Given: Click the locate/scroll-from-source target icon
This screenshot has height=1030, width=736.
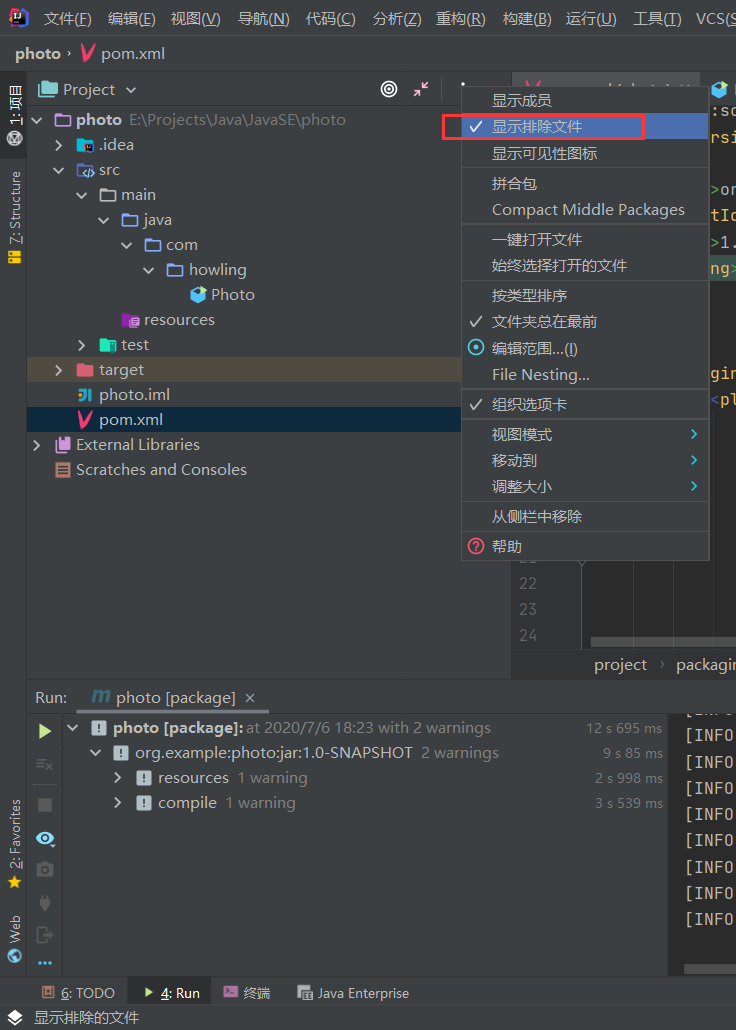Looking at the screenshot, I should click(389, 89).
